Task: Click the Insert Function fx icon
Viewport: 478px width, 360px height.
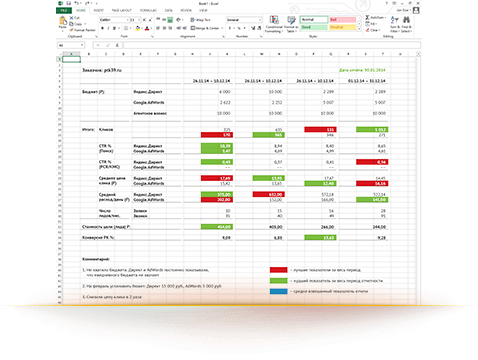Action: click(117, 45)
